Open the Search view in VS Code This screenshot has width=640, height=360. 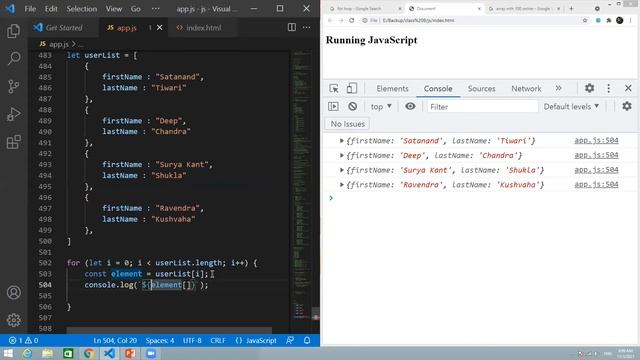tap(13, 58)
